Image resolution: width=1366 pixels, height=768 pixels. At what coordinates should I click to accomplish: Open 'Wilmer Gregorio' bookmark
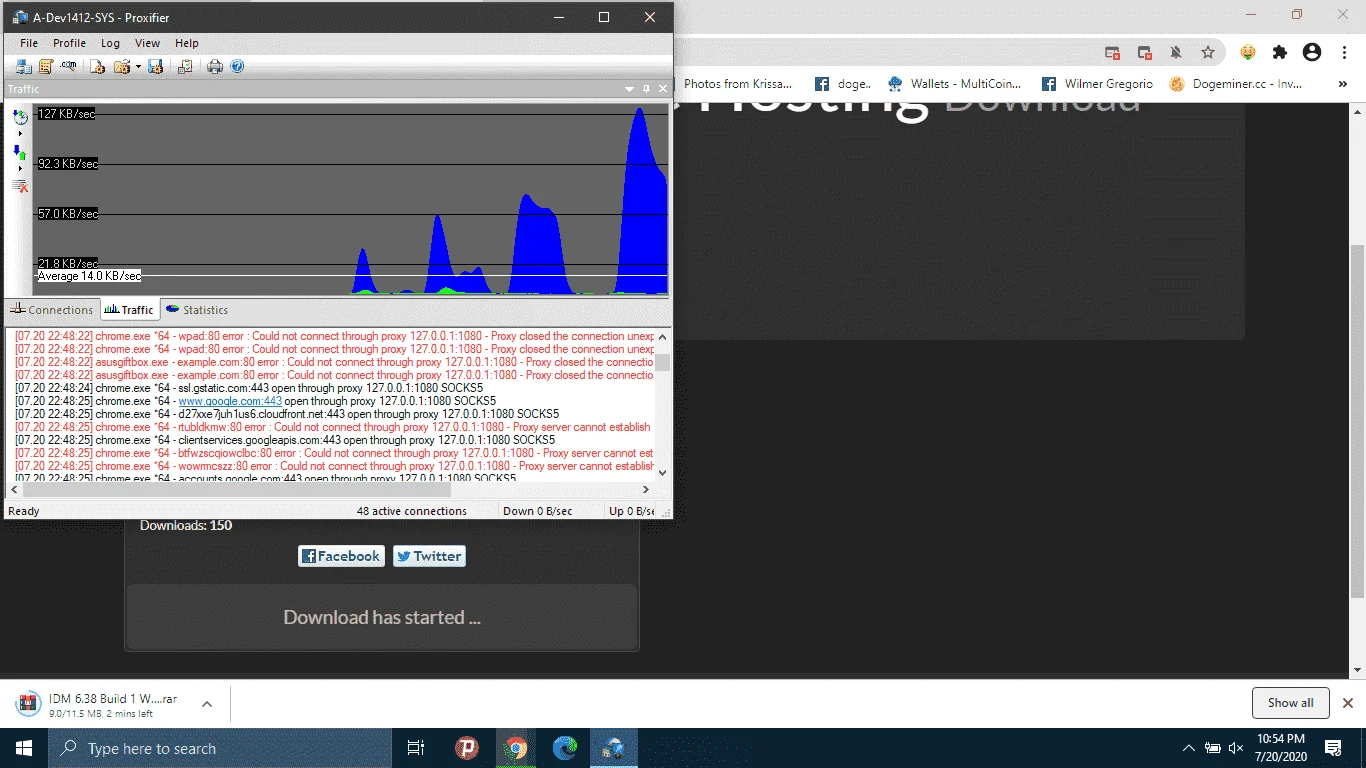click(x=1097, y=84)
